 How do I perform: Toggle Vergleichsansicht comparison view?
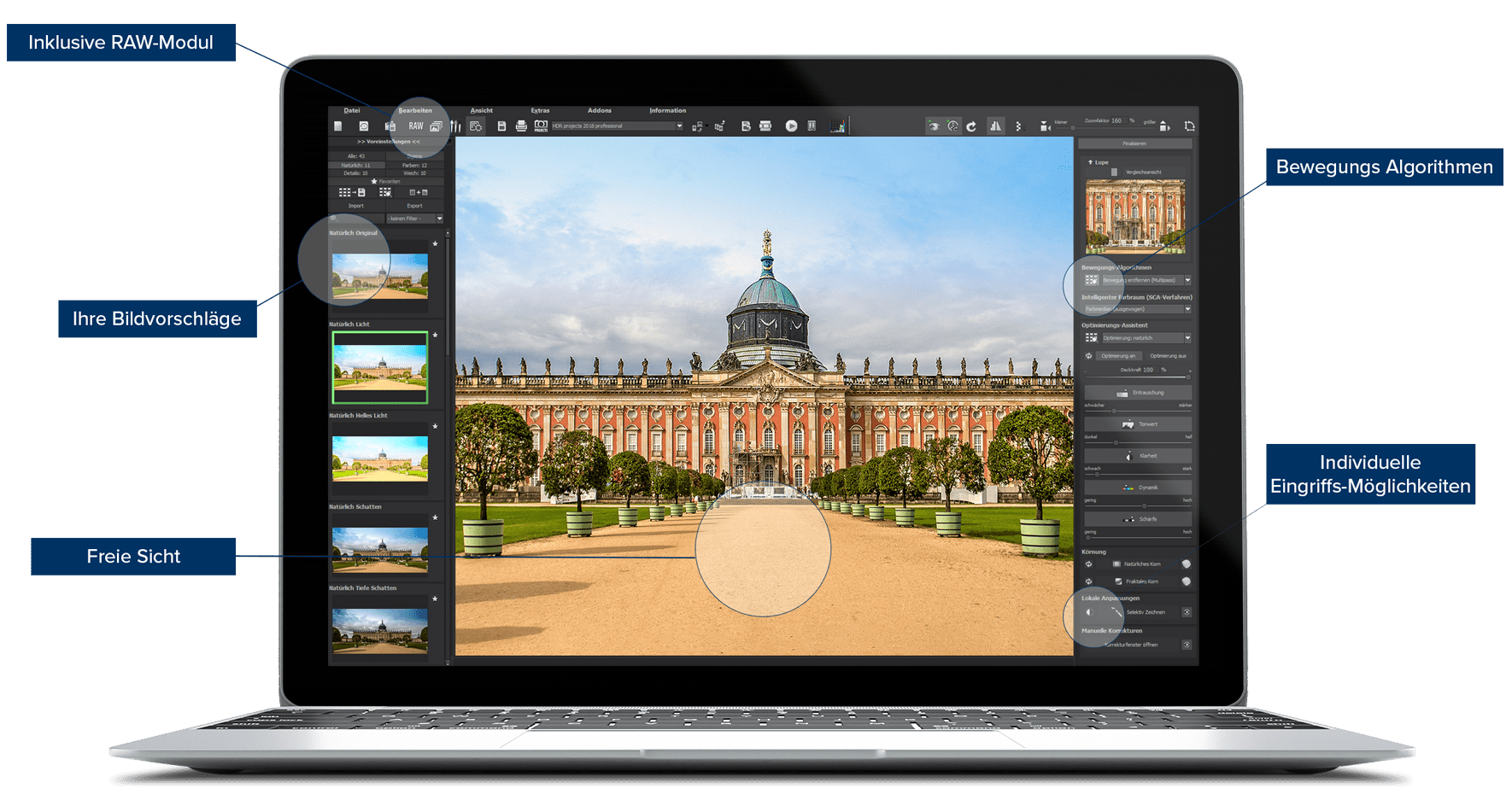(x=1136, y=172)
